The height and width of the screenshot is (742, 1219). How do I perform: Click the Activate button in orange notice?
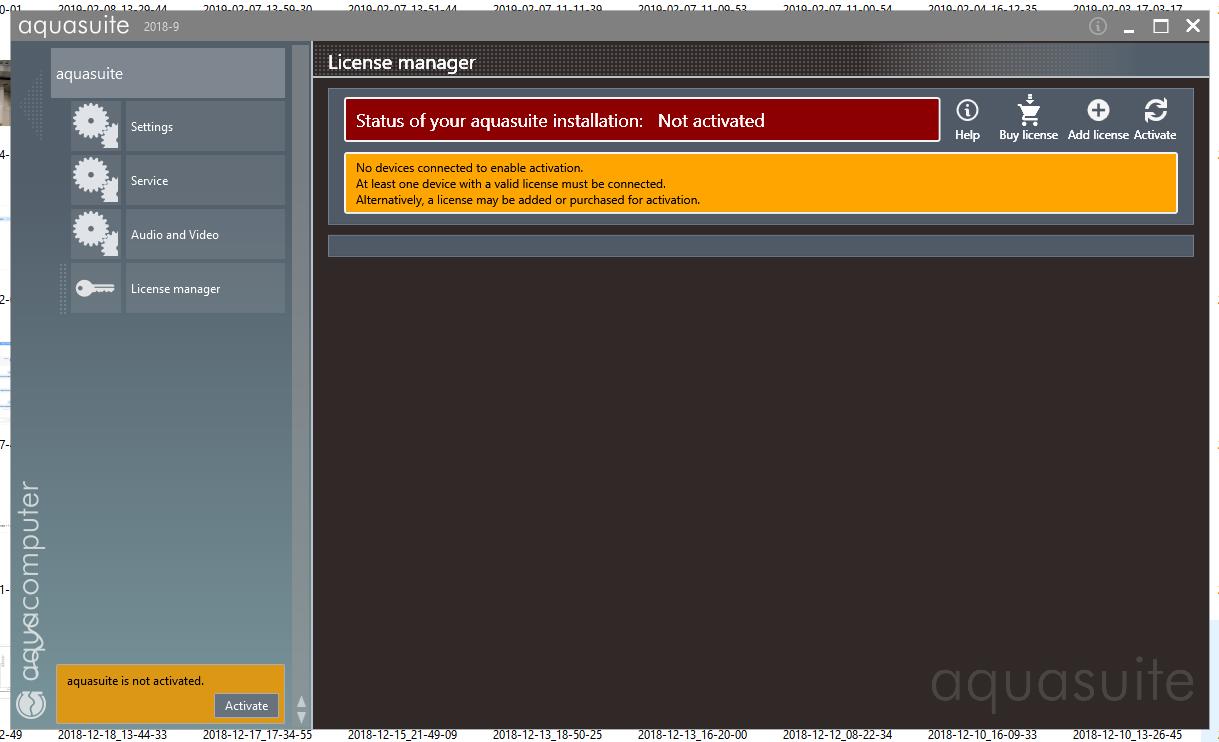[246, 705]
